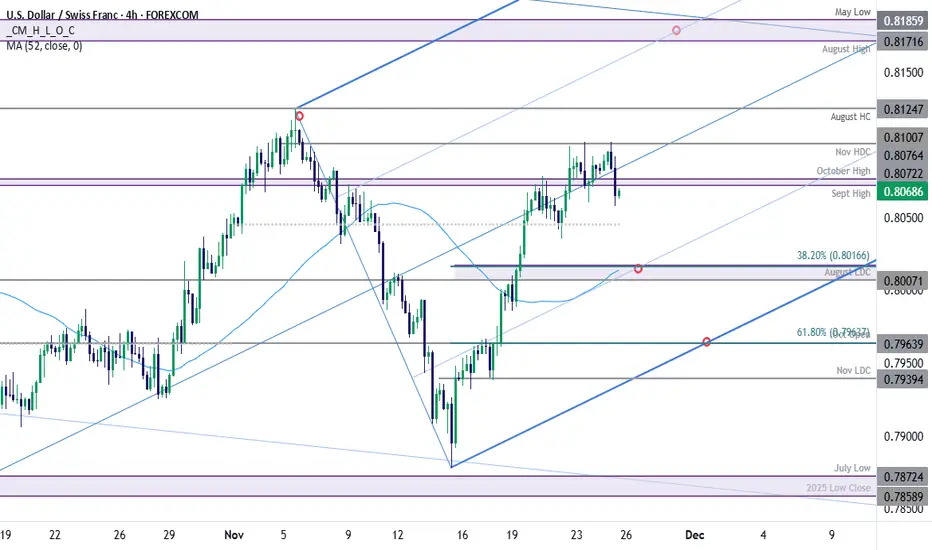The image size is (932, 550).
Task: Click the "August High" level label
Action: pos(846,49)
